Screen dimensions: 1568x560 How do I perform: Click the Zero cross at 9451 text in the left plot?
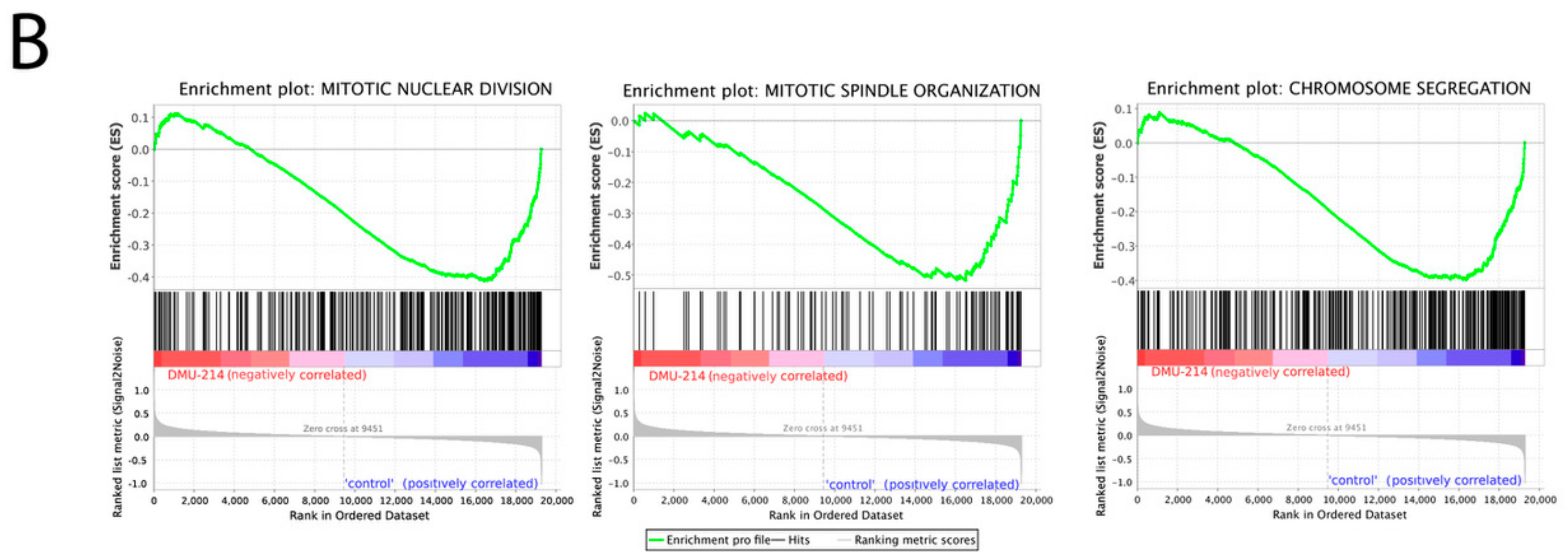(343, 428)
